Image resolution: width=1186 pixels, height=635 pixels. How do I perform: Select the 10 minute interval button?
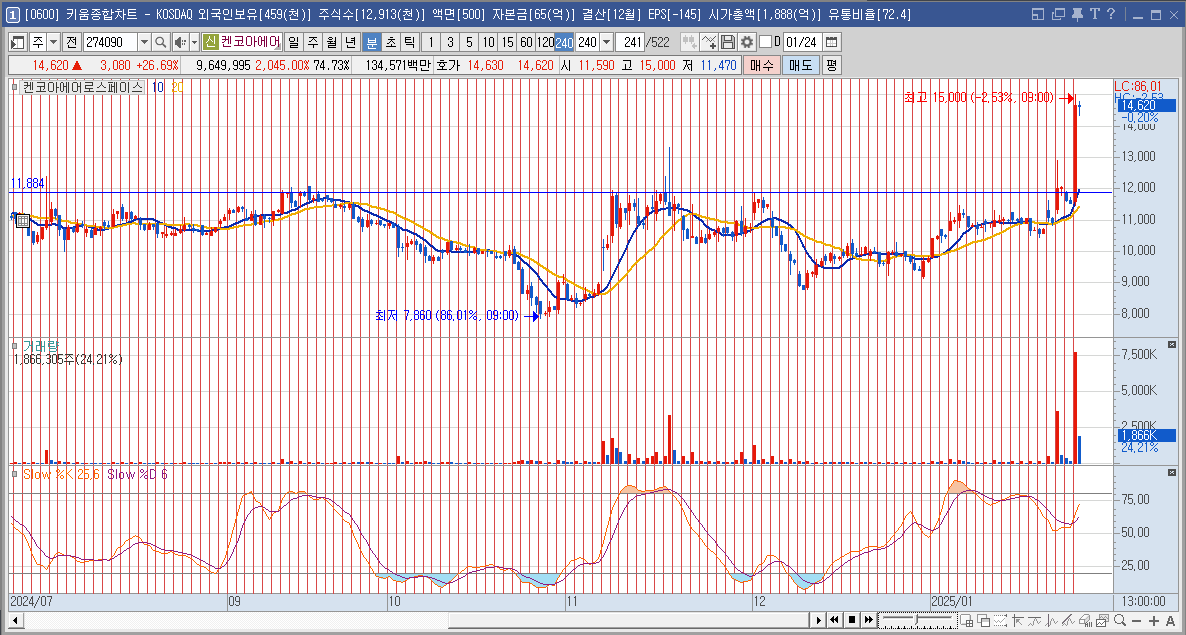pos(489,42)
